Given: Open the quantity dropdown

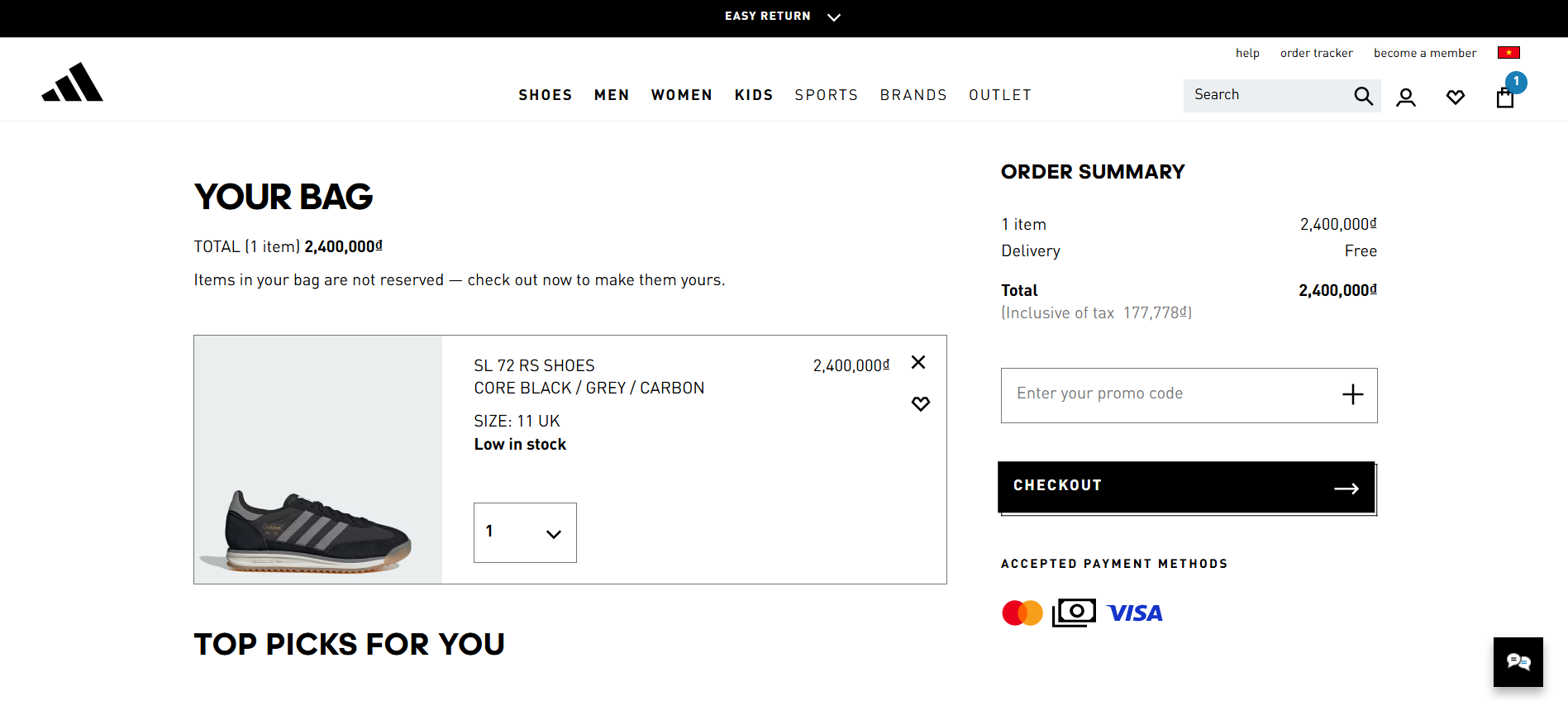Looking at the screenshot, I should [x=525, y=532].
